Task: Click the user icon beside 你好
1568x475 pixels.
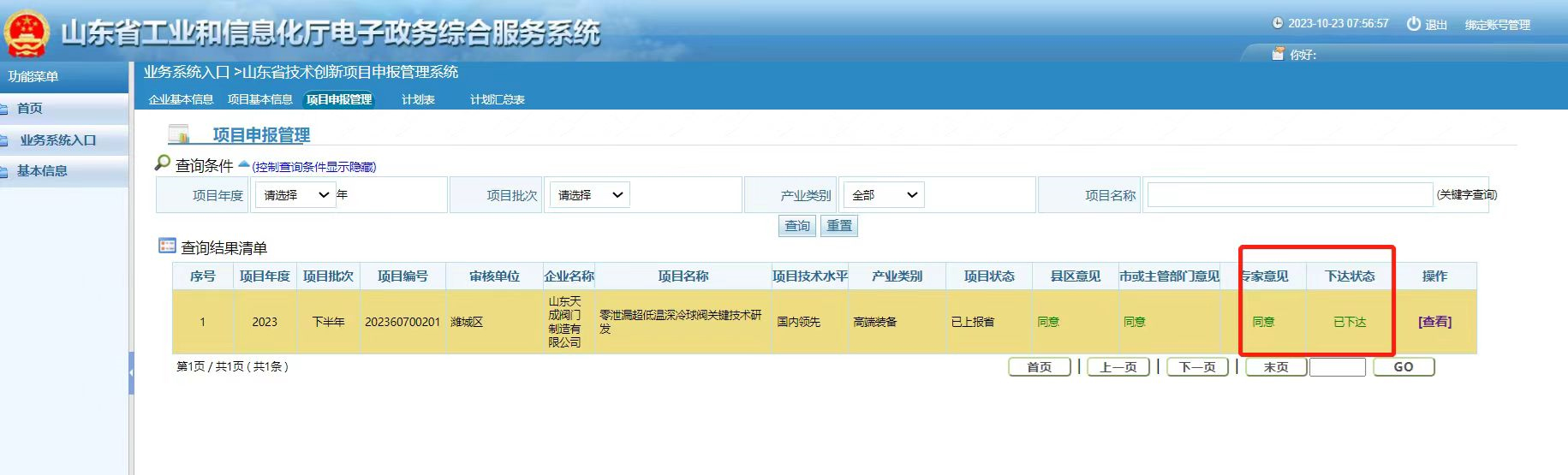Action: (1279, 54)
